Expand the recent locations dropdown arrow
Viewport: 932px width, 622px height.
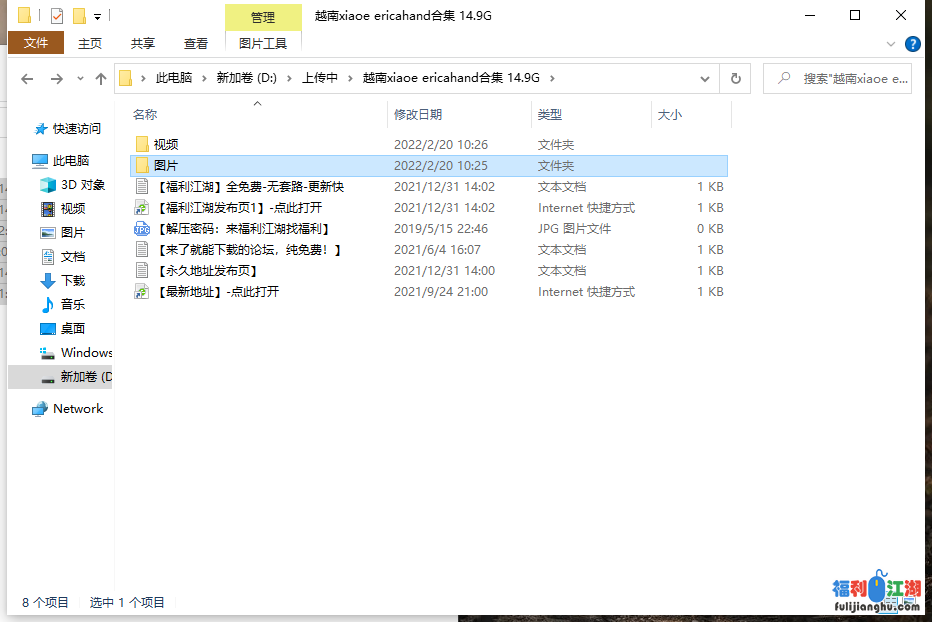click(80, 79)
